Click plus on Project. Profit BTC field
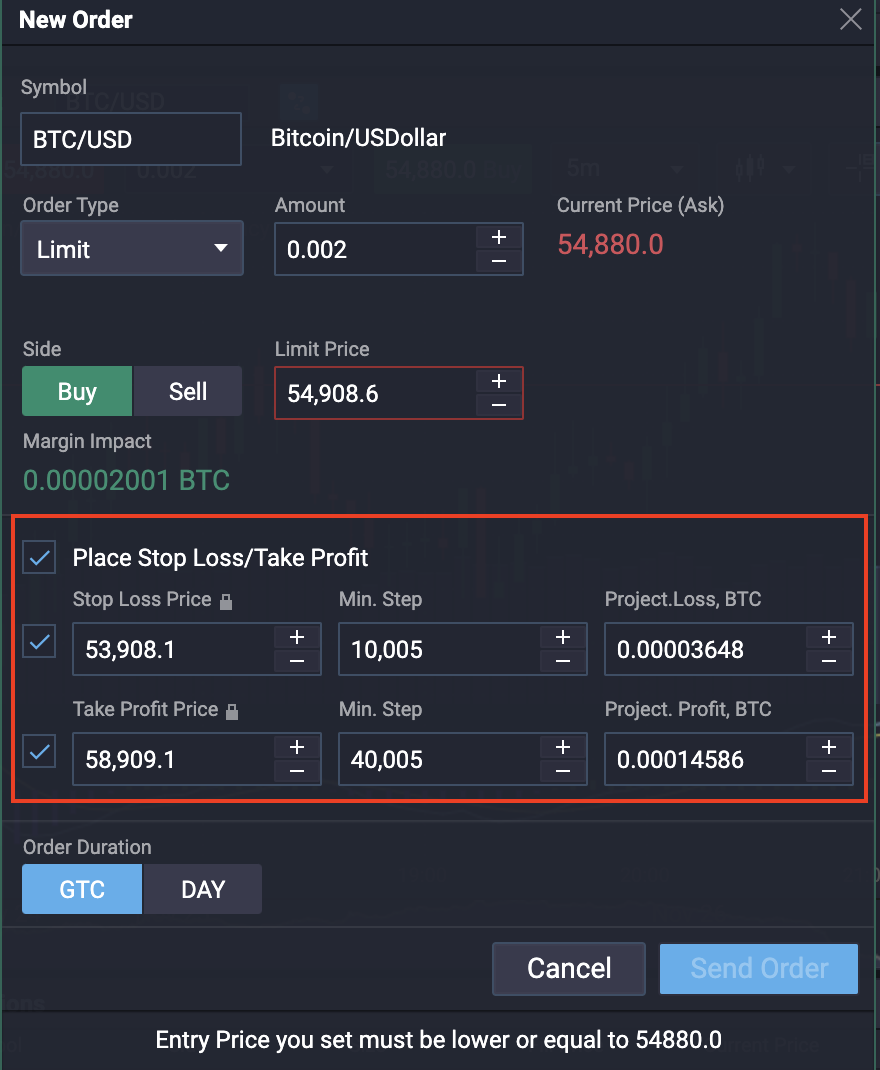Screen dimensions: 880x1070 828,747
